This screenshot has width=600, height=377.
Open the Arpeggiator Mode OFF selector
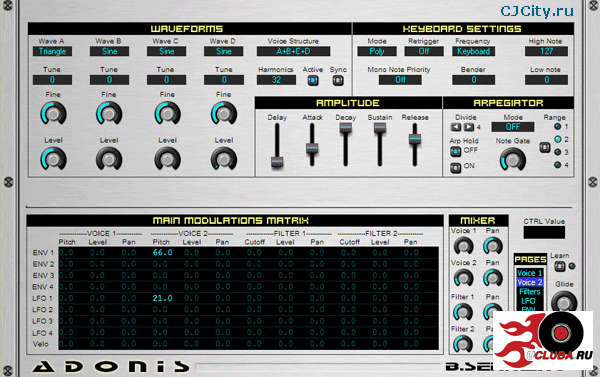tap(513, 127)
